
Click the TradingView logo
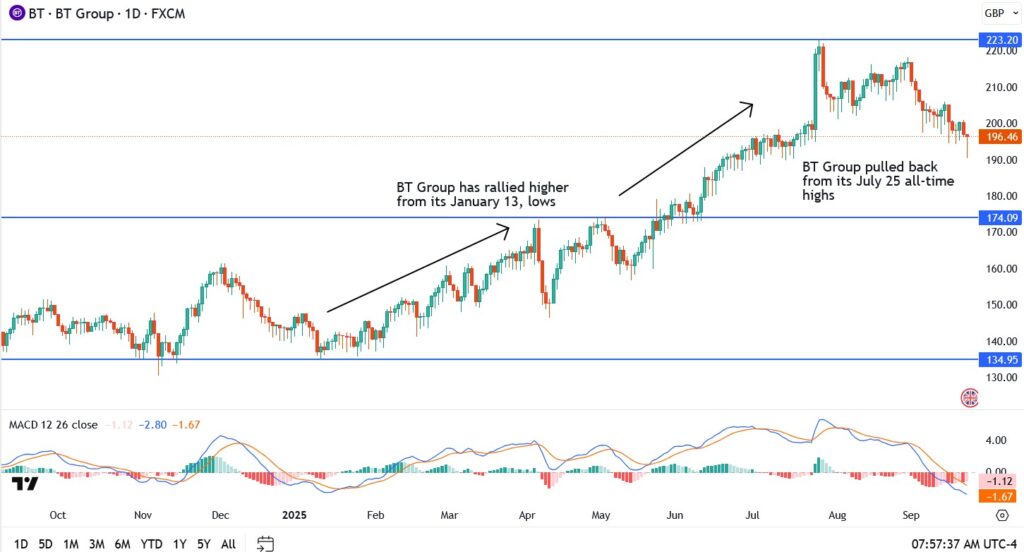(x=26, y=484)
